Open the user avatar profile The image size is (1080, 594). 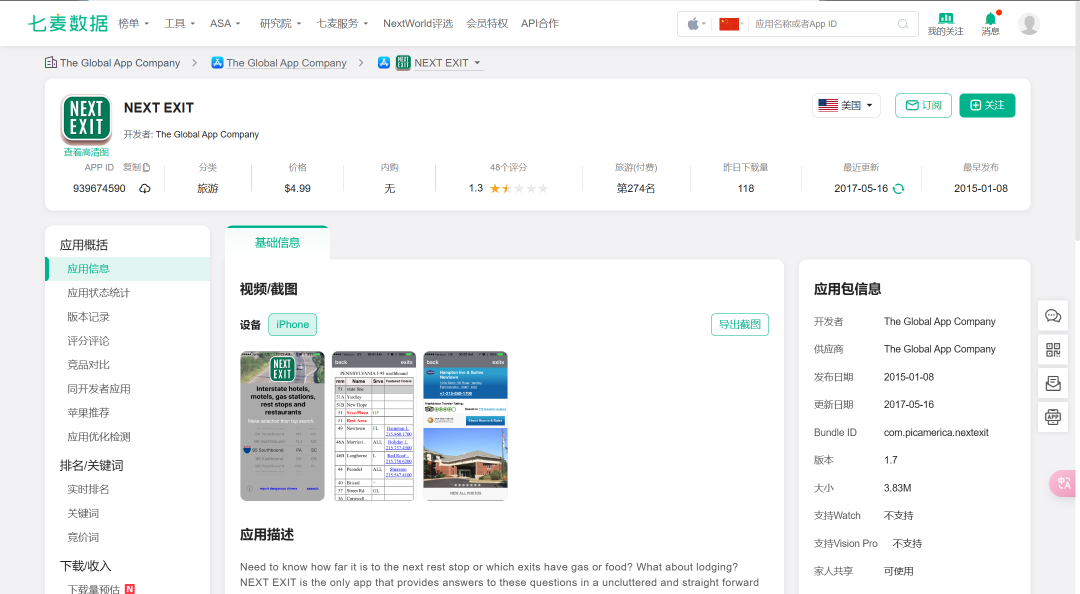coord(1028,23)
